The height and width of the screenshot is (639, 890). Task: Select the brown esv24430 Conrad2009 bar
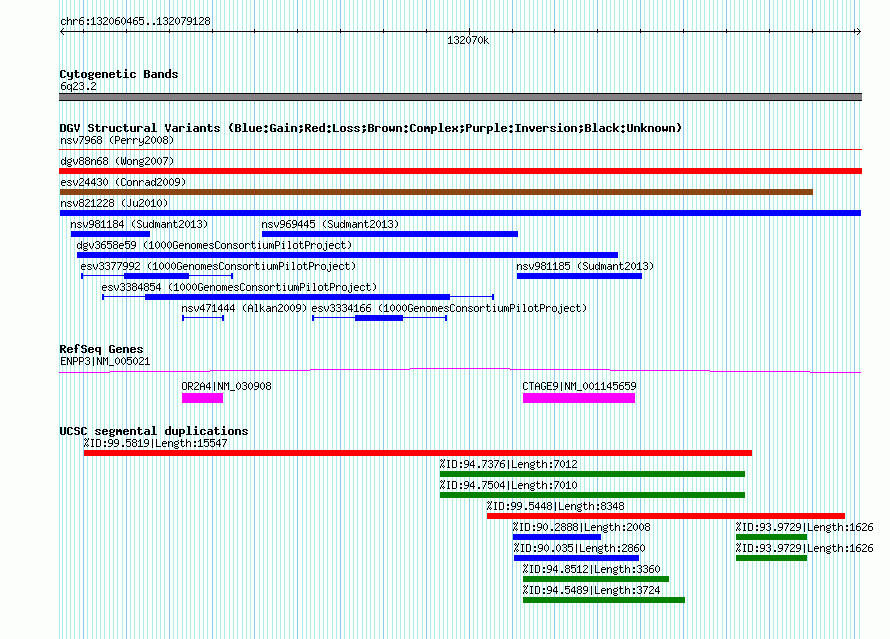coord(436,192)
